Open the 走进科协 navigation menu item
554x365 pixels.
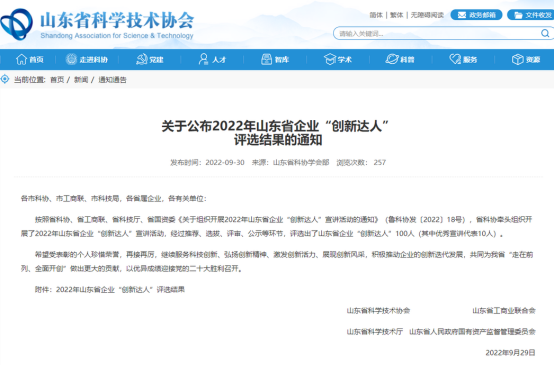click(87, 59)
